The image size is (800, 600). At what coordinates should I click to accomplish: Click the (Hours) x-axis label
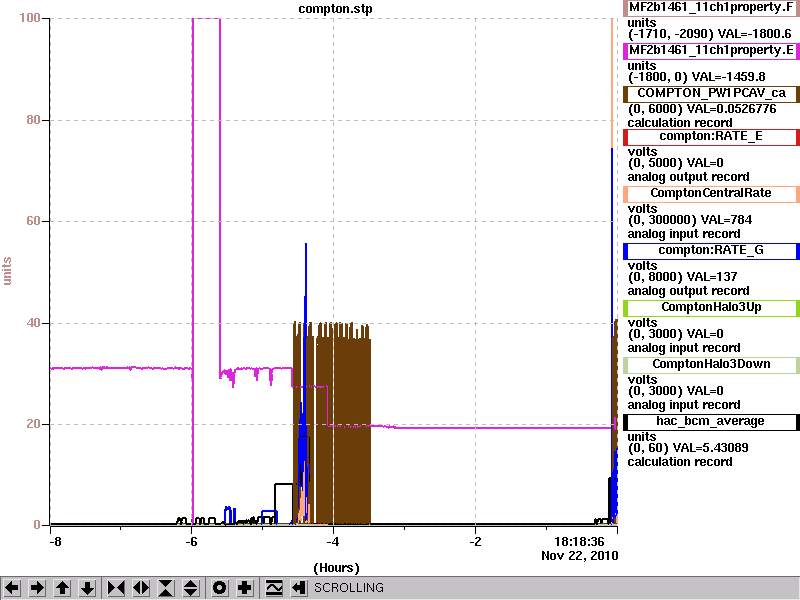(x=336, y=568)
